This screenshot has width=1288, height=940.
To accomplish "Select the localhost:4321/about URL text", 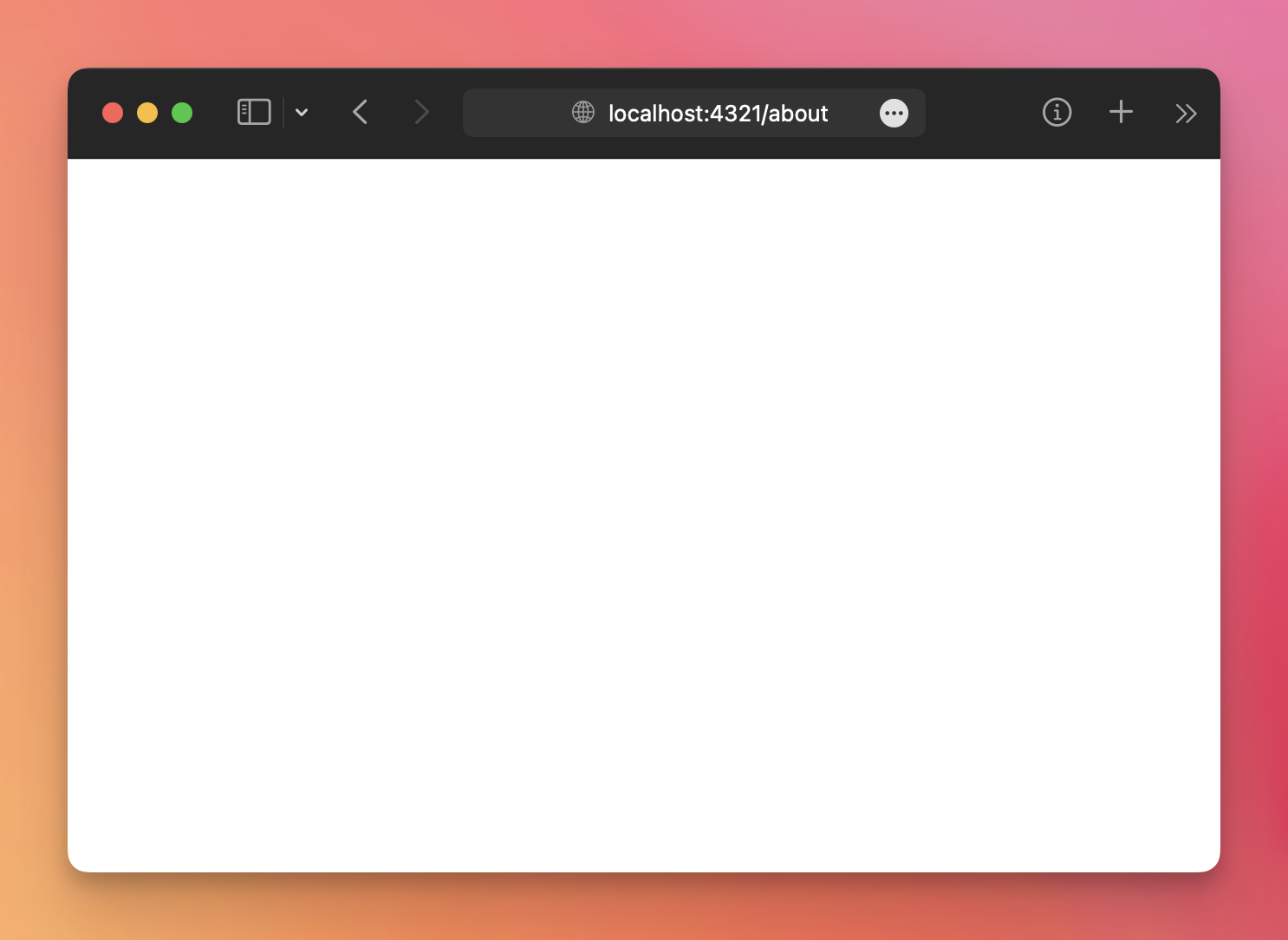I will pos(718,114).
